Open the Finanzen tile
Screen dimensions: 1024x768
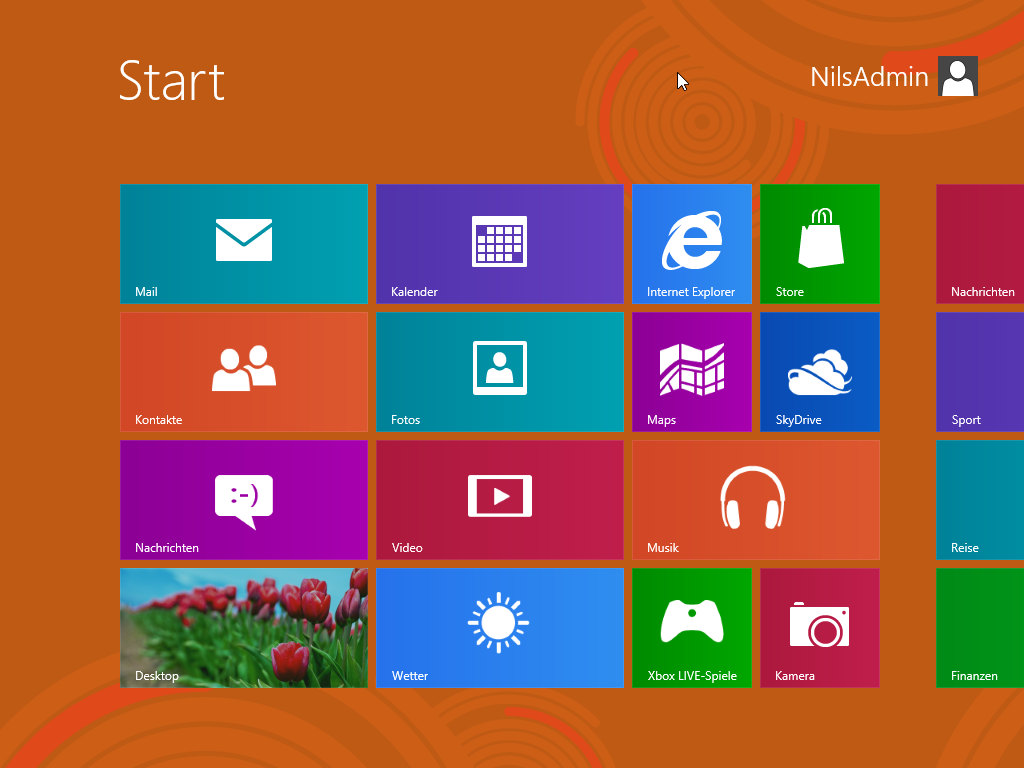coord(980,628)
